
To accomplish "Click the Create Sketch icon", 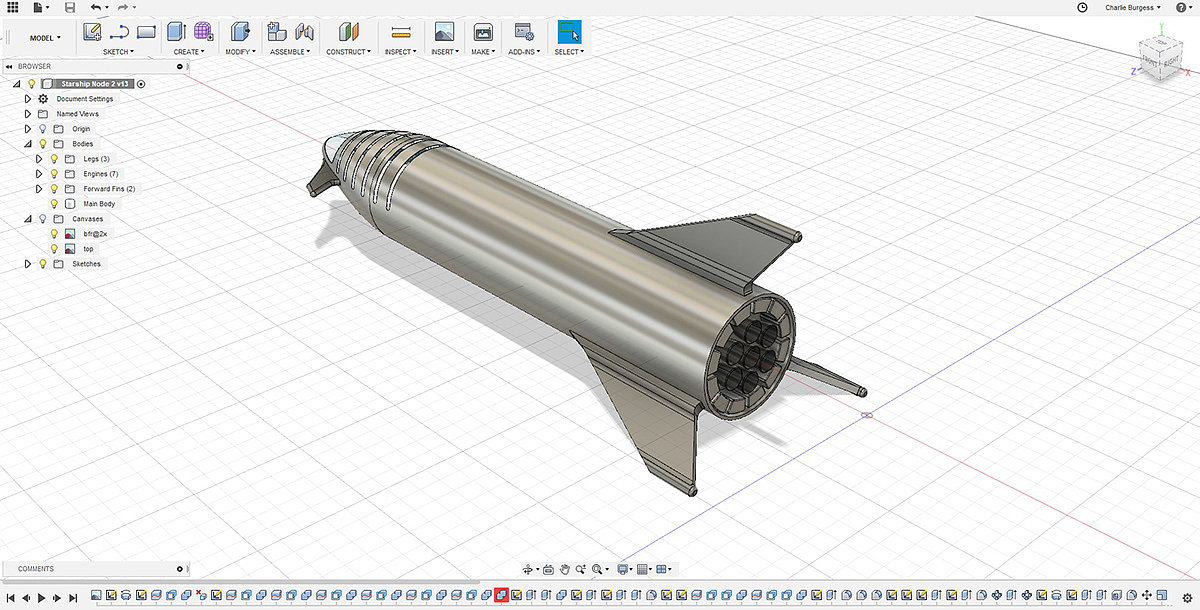I will pyautogui.click(x=92, y=31).
